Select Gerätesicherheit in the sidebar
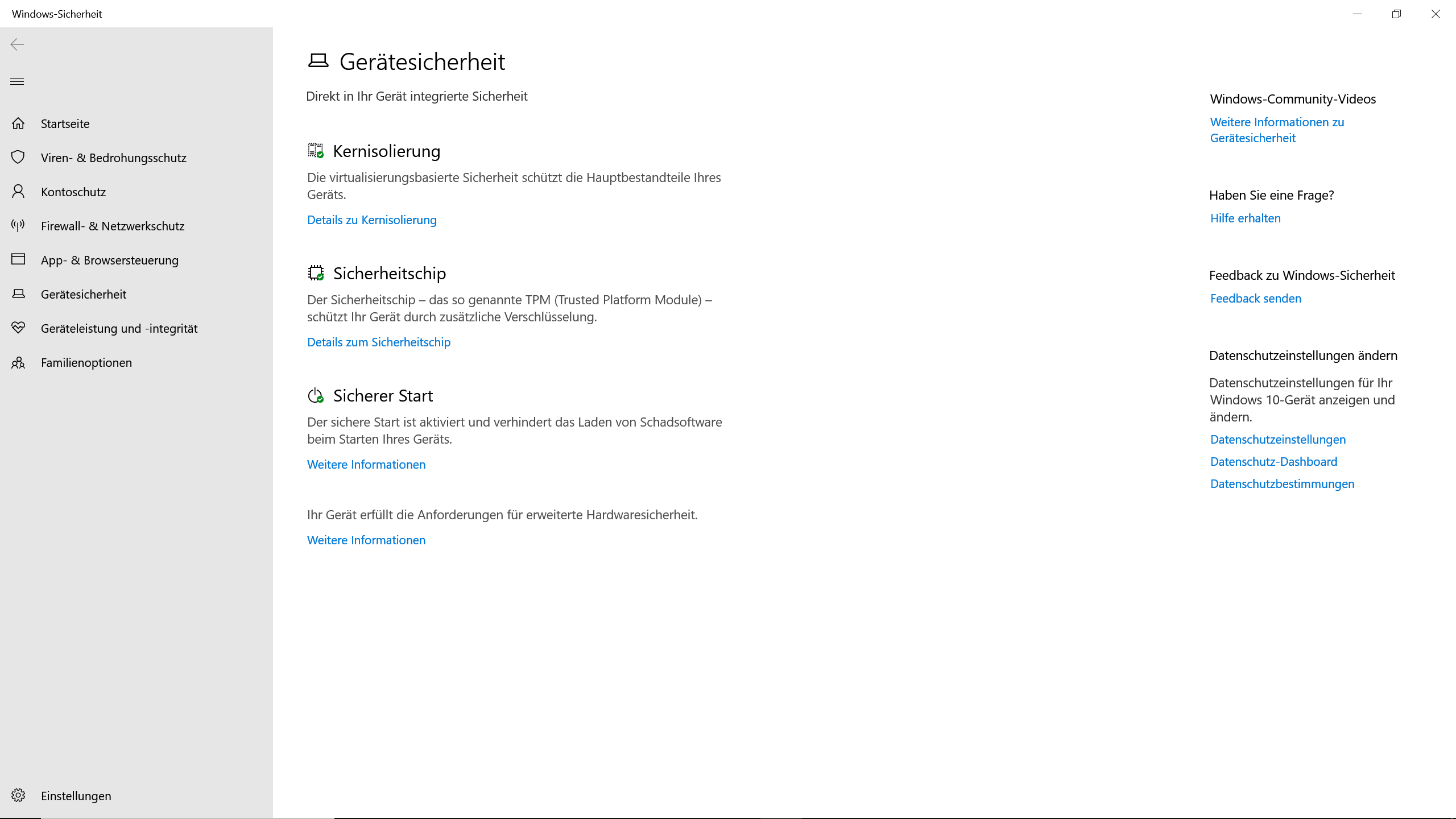Image resolution: width=1456 pixels, height=819 pixels. pos(84,294)
